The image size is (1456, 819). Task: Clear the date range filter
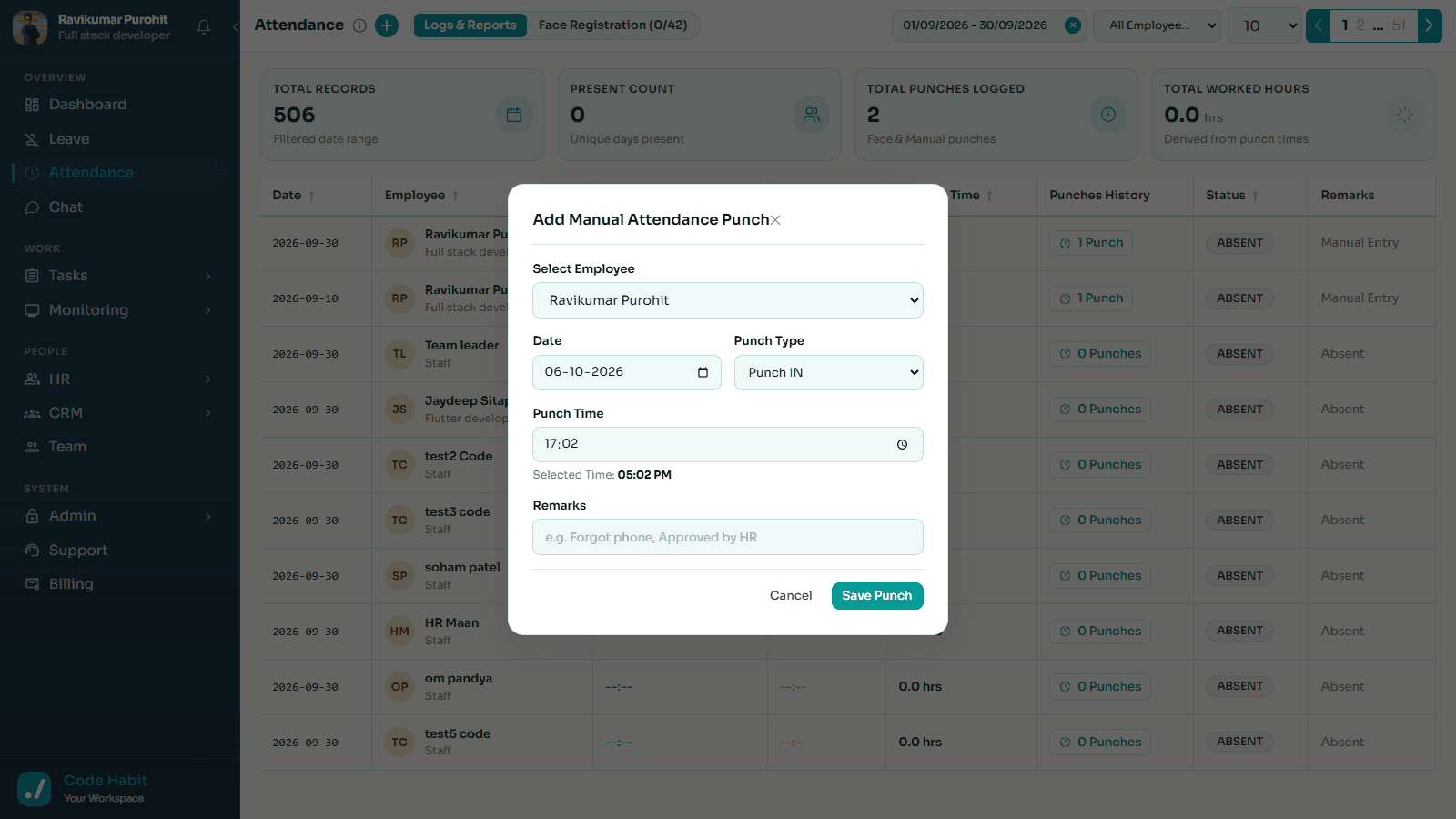pyautogui.click(x=1073, y=25)
